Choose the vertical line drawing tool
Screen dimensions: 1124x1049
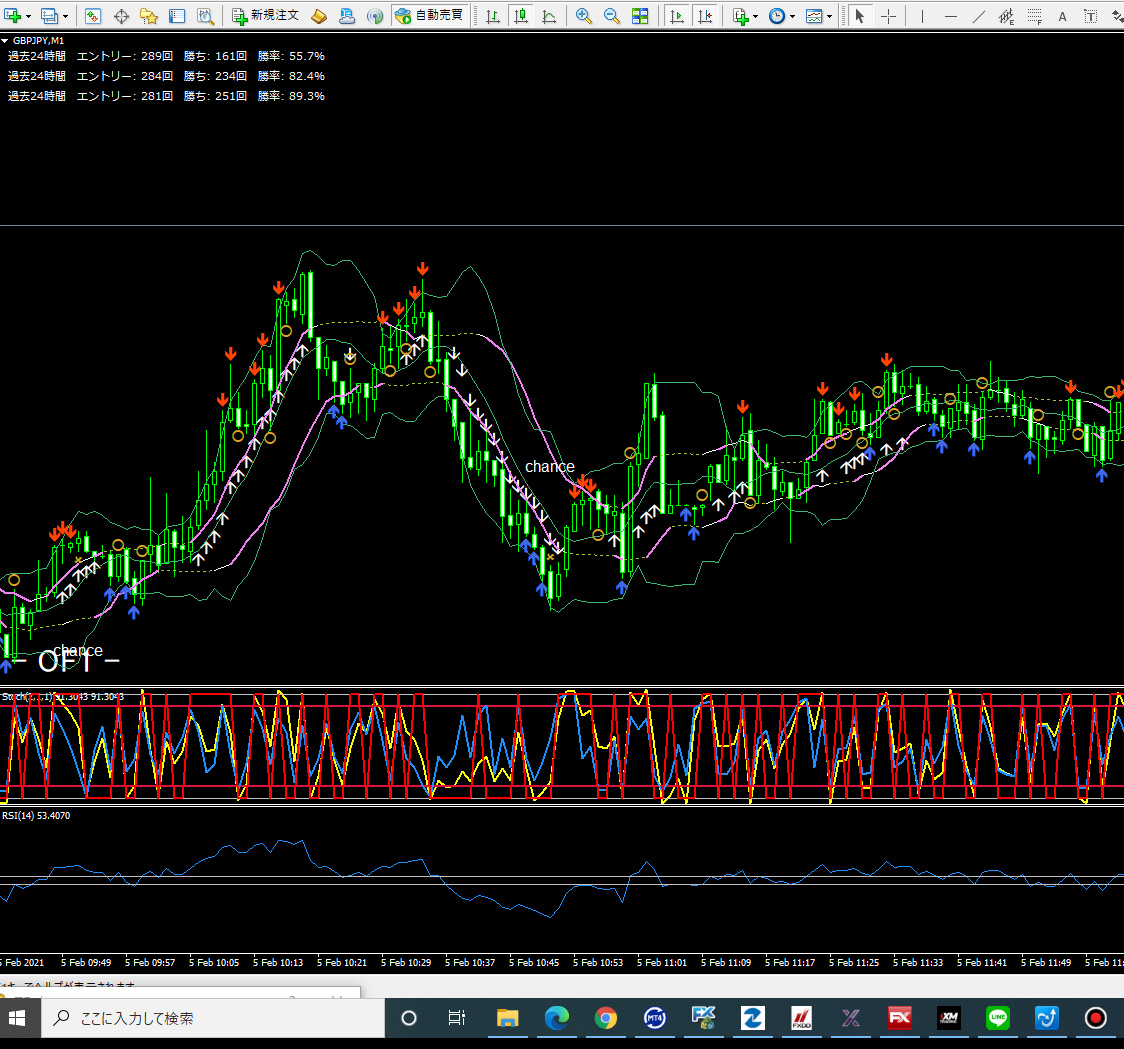pyautogui.click(x=921, y=16)
